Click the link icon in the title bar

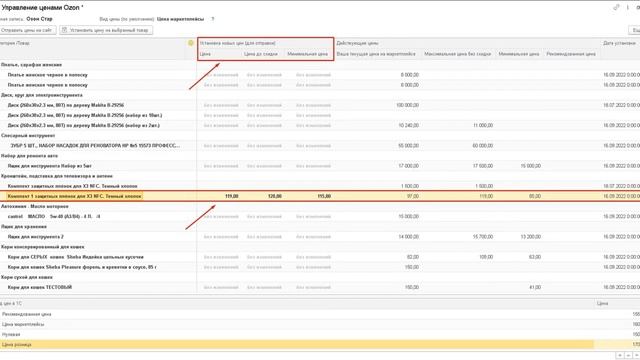pyautogui.click(x=616, y=7)
